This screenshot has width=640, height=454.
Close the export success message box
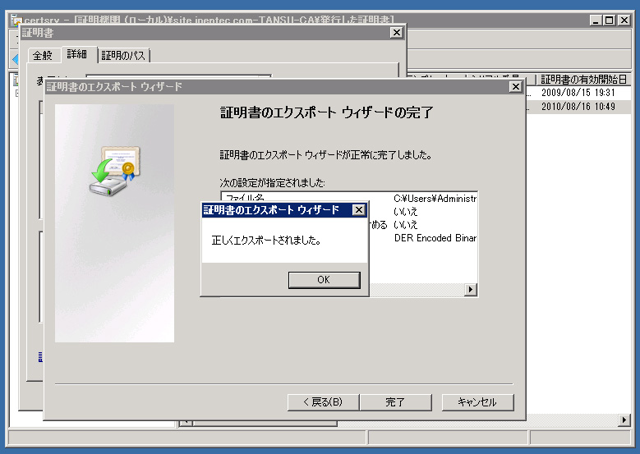click(358, 210)
